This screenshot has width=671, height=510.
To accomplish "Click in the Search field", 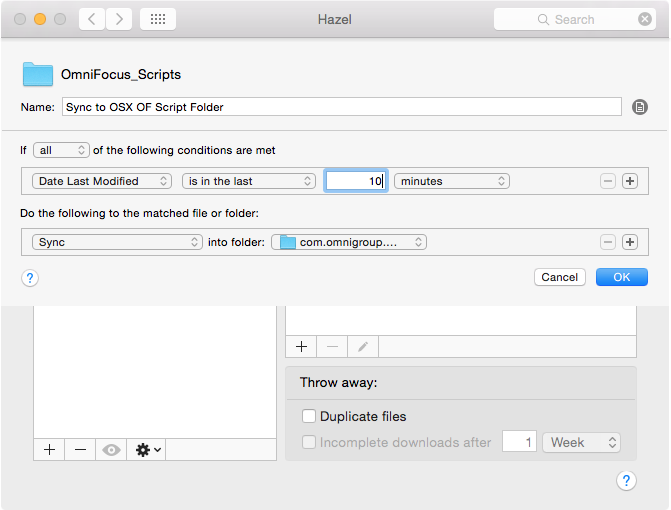I will coord(575,19).
